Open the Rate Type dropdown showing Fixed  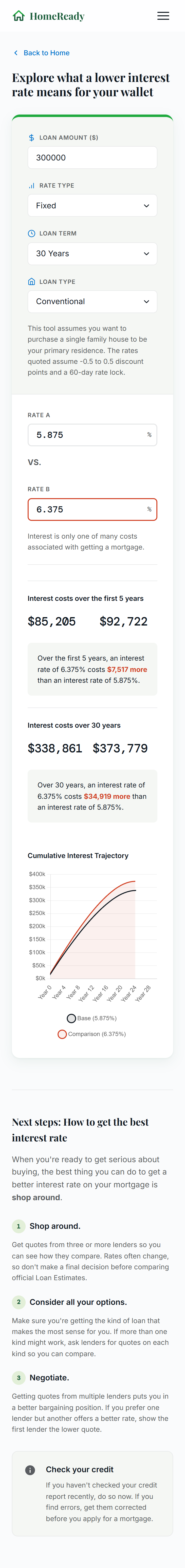(x=92, y=205)
